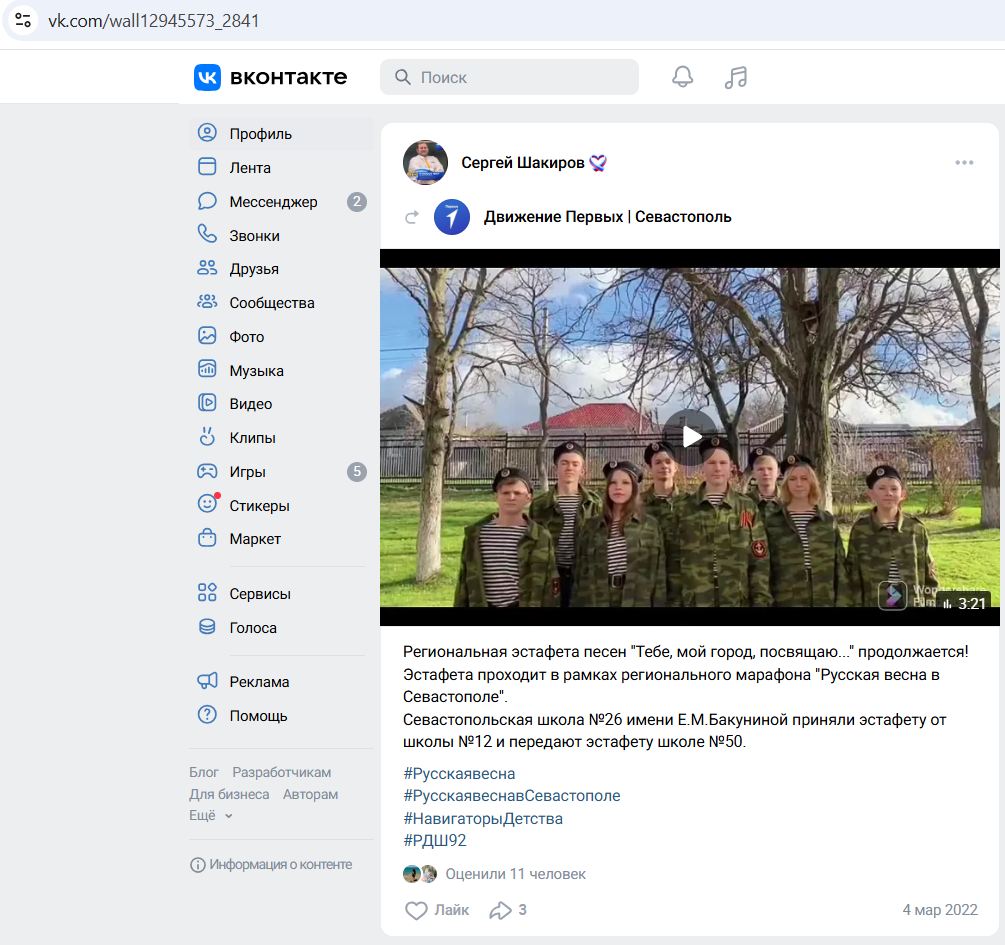Open Мессенджер chat bubble icon
Screen dimensions: 1005x945
[x=207, y=201]
